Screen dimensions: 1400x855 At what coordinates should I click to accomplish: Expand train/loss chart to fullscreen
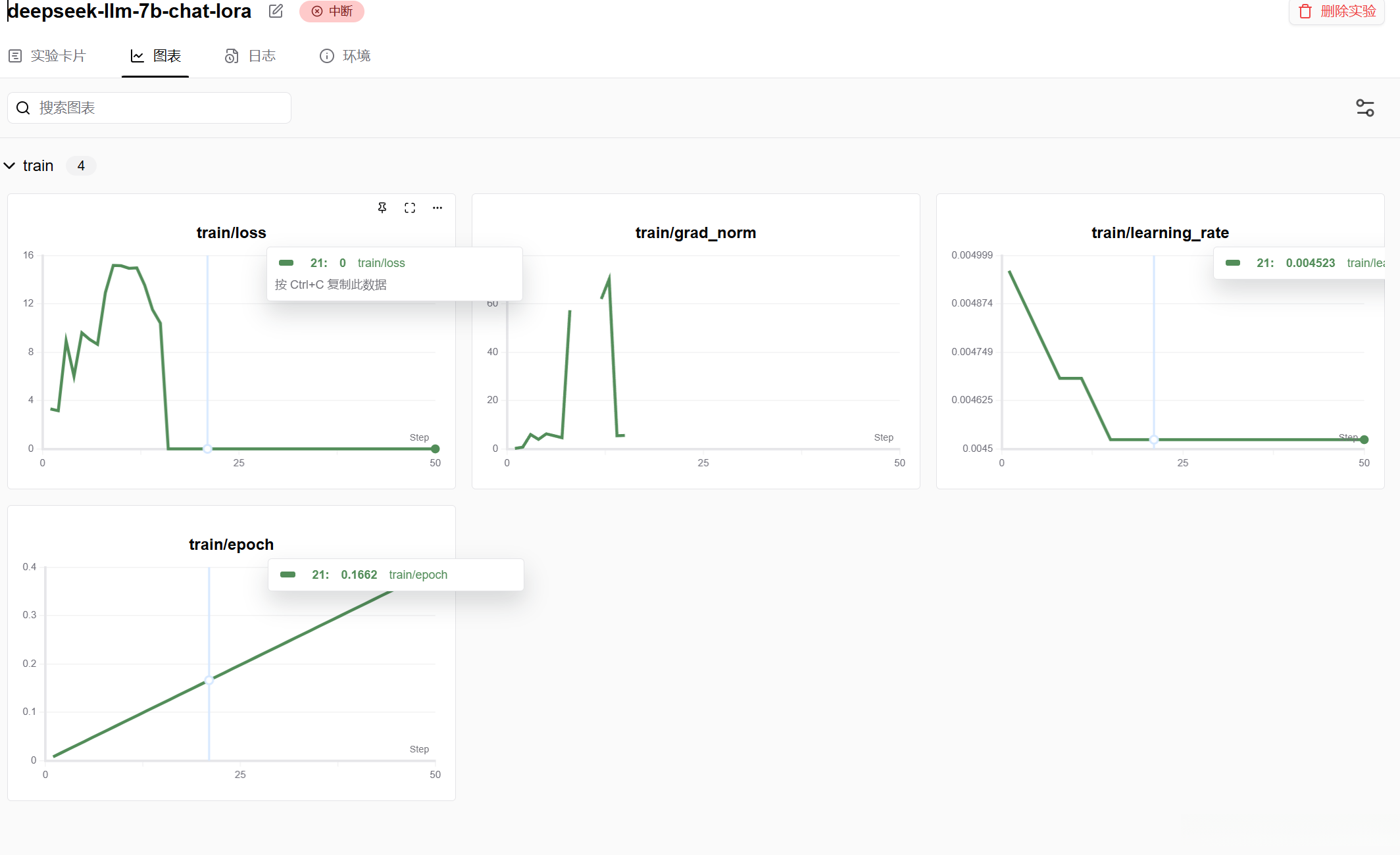[x=410, y=208]
